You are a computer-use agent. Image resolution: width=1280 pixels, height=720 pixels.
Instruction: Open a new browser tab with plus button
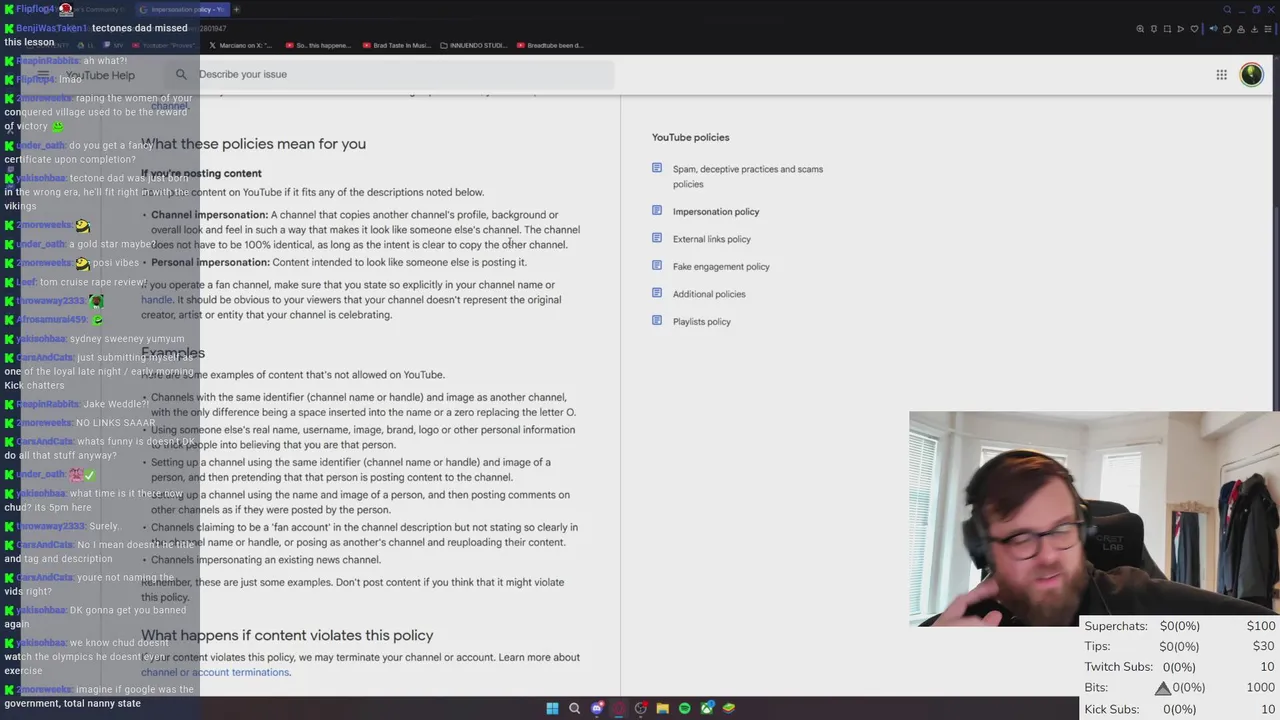point(236,9)
